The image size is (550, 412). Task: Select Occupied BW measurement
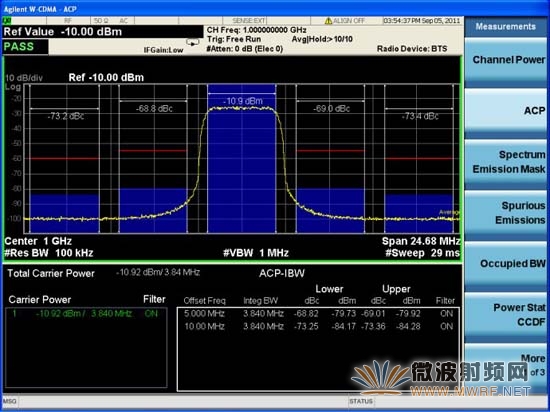tap(505, 264)
